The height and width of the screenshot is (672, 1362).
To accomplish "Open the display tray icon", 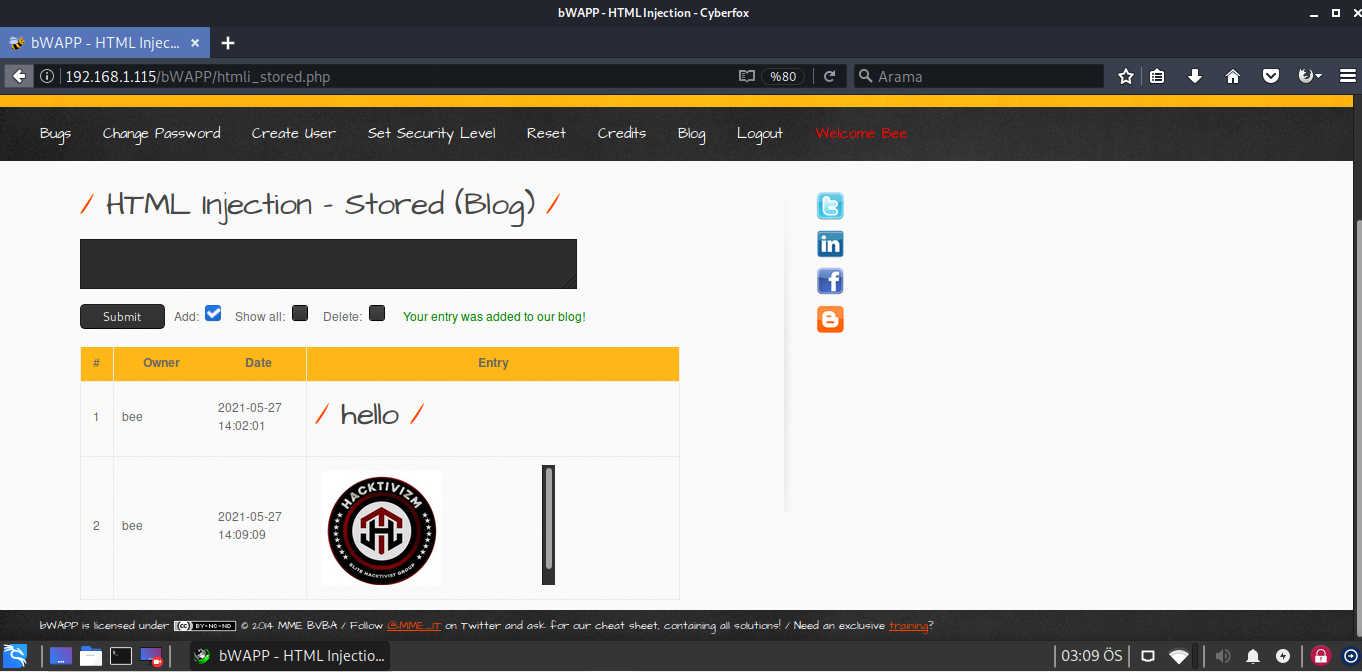I will coord(1148,656).
